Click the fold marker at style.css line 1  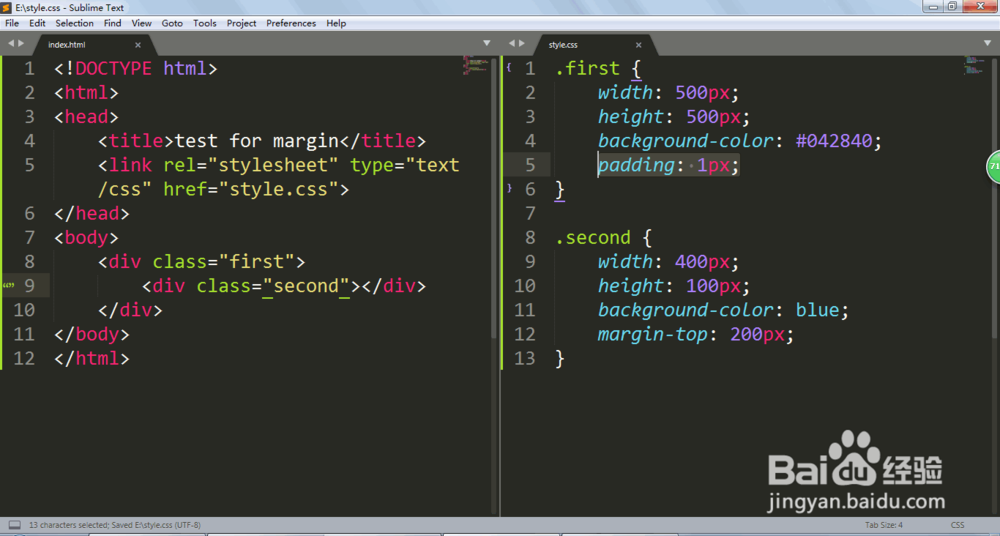click(x=509, y=66)
